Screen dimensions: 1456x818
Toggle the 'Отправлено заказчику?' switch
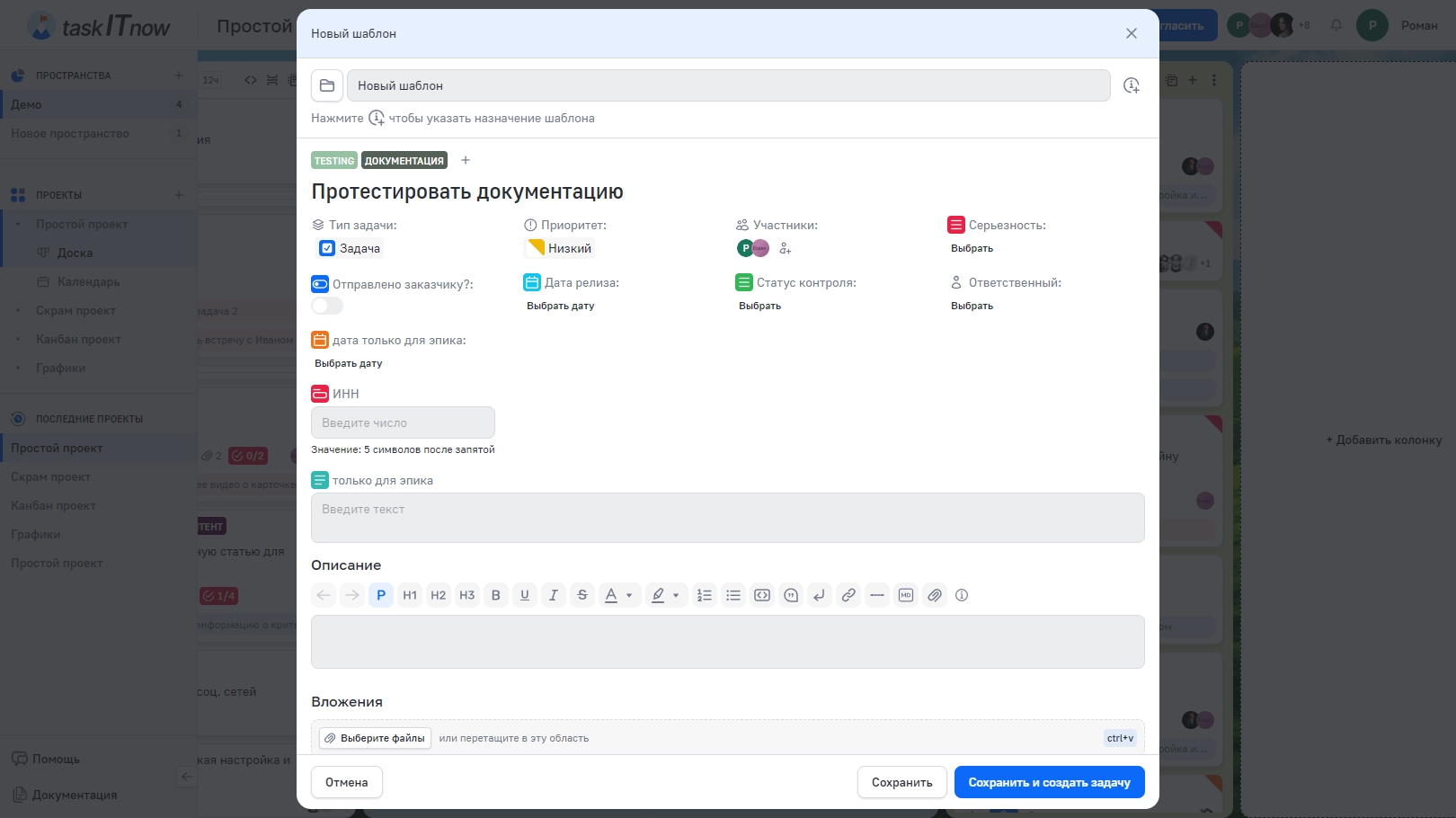click(x=327, y=306)
